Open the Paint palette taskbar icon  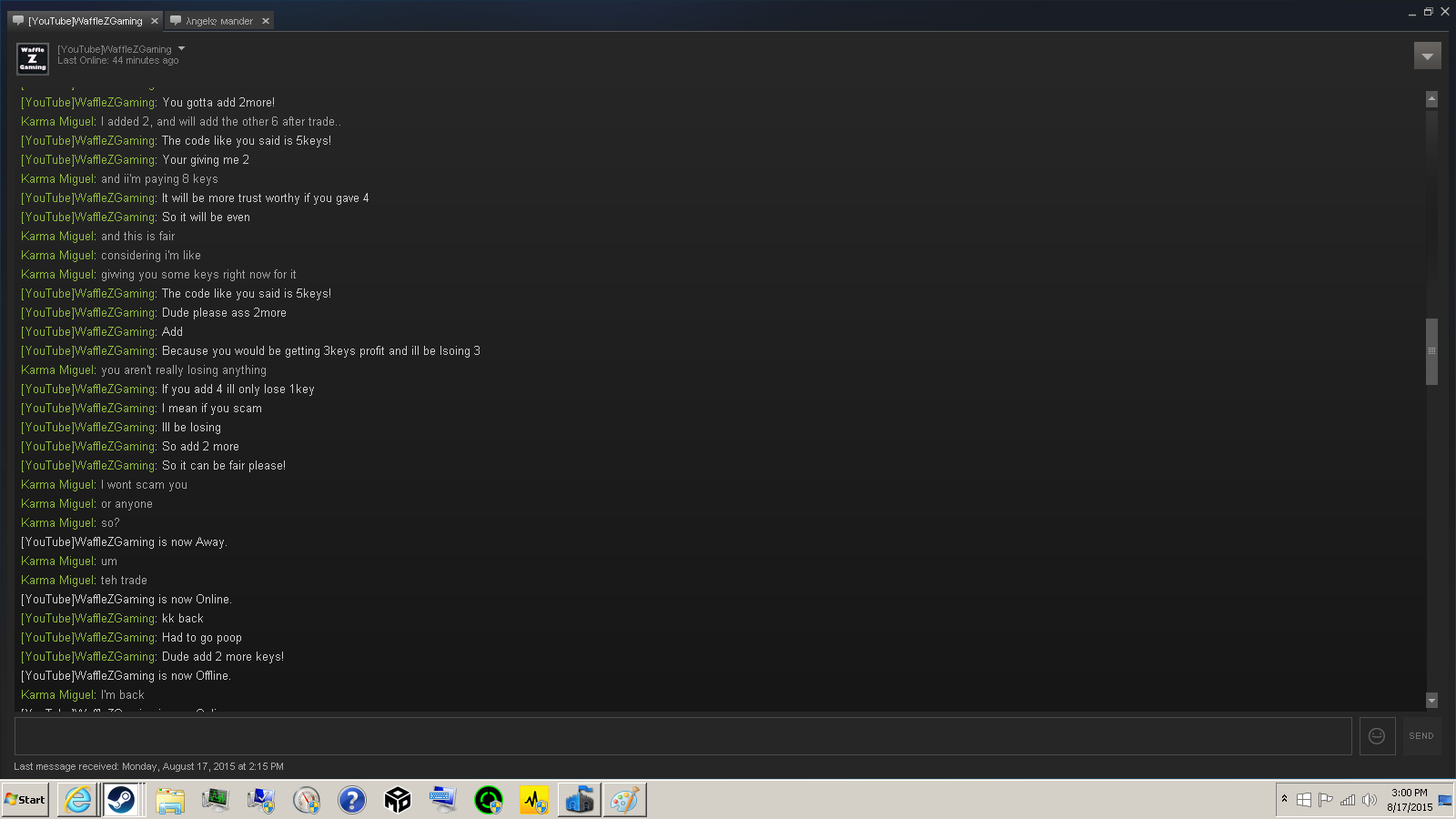tap(624, 800)
